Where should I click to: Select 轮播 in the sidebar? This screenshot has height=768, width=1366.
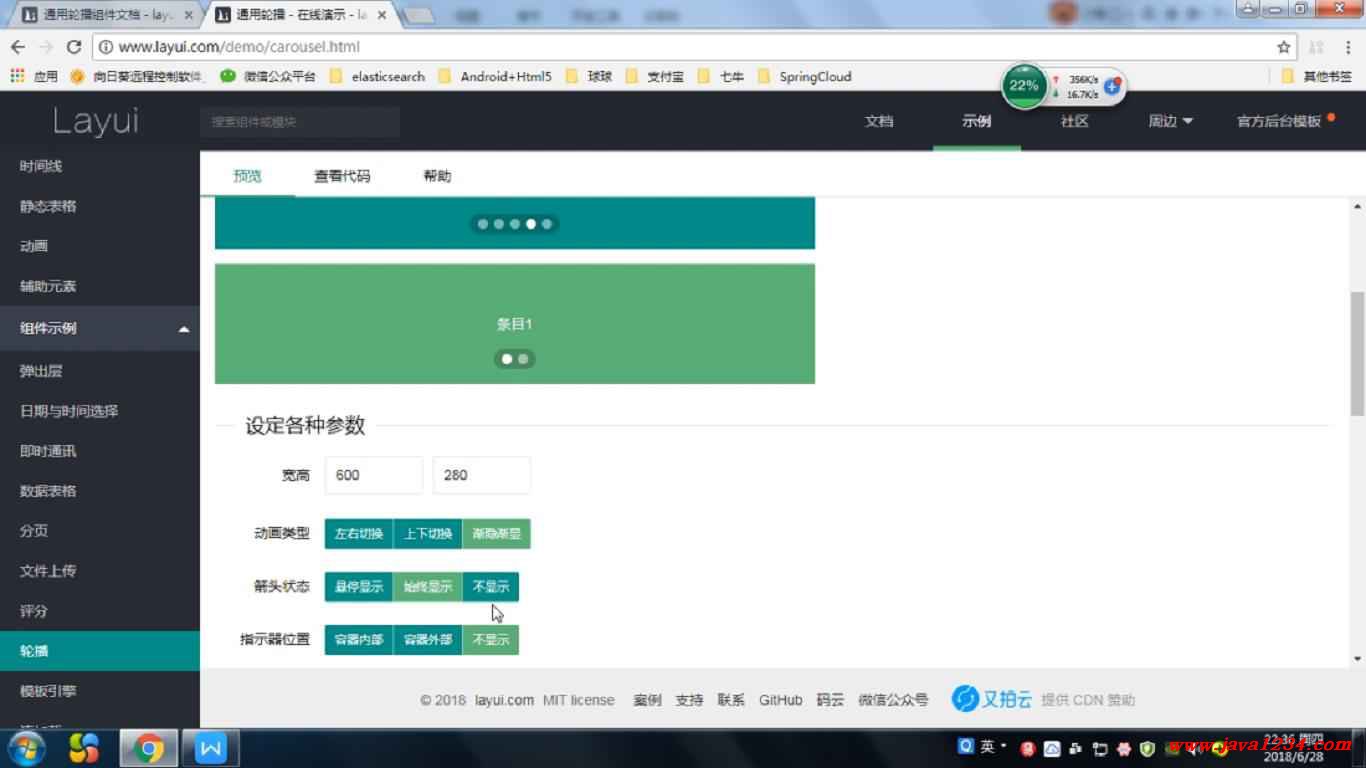[x=100, y=651]
